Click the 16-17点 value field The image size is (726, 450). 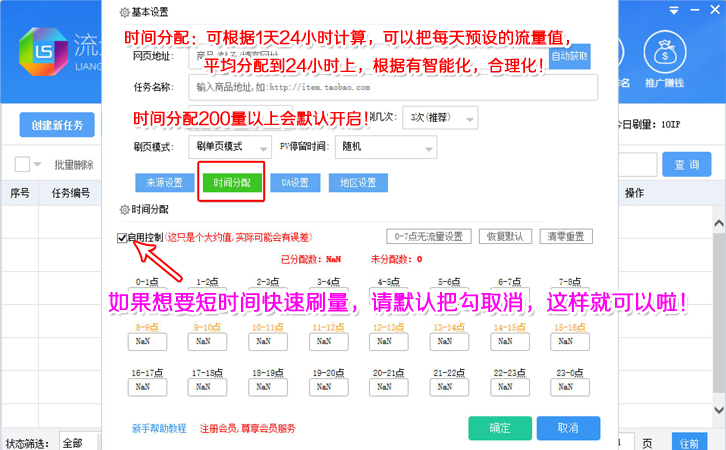pyautogui.click(x=147, y=387)
